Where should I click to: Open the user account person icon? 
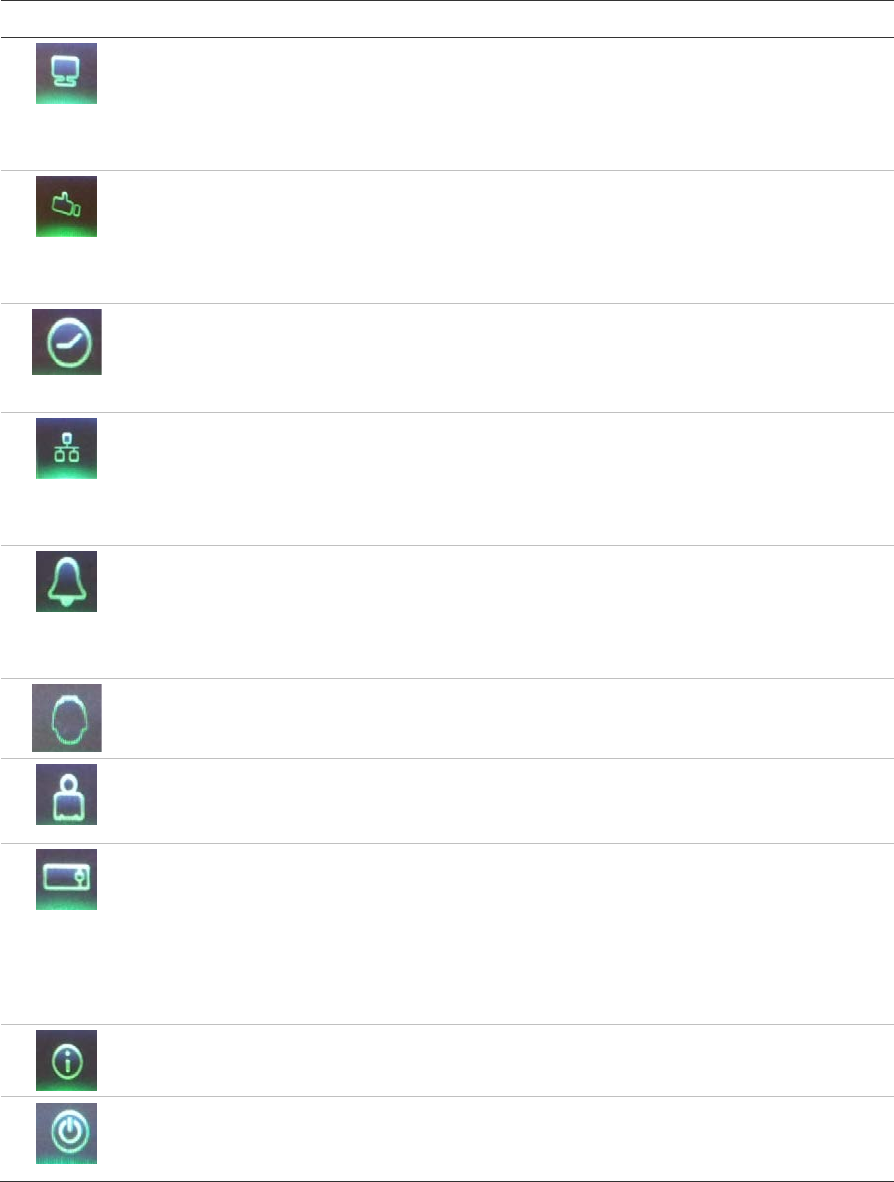[x=66, y=795]
